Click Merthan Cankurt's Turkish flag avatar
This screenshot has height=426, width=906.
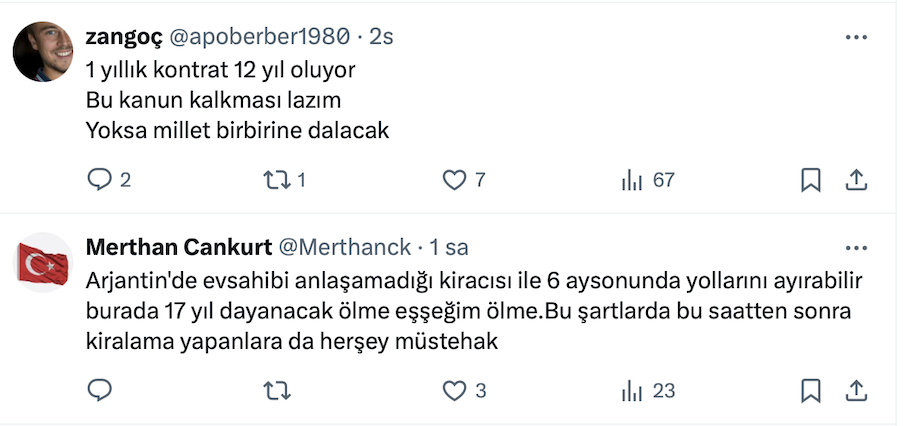43,262
